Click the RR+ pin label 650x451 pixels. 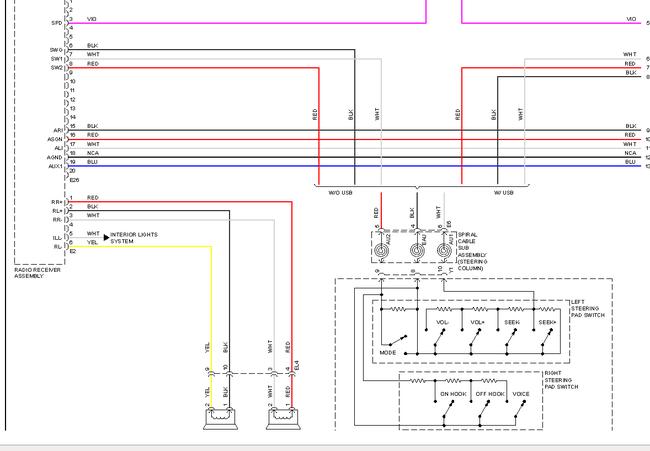click(x=57, y=202)
